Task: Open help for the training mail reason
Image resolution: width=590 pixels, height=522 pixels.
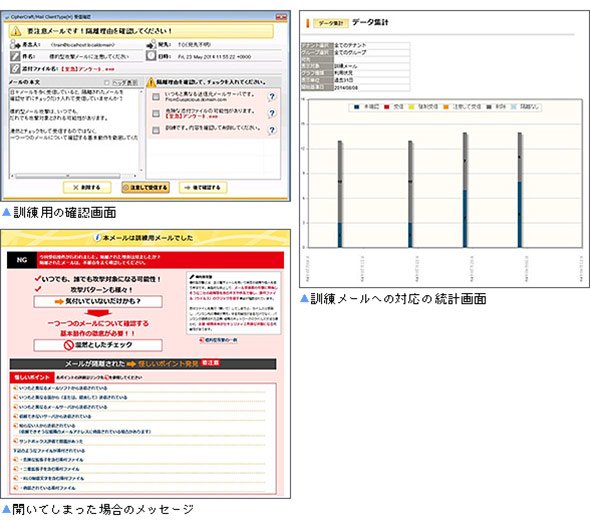Action: coord(272,130)
